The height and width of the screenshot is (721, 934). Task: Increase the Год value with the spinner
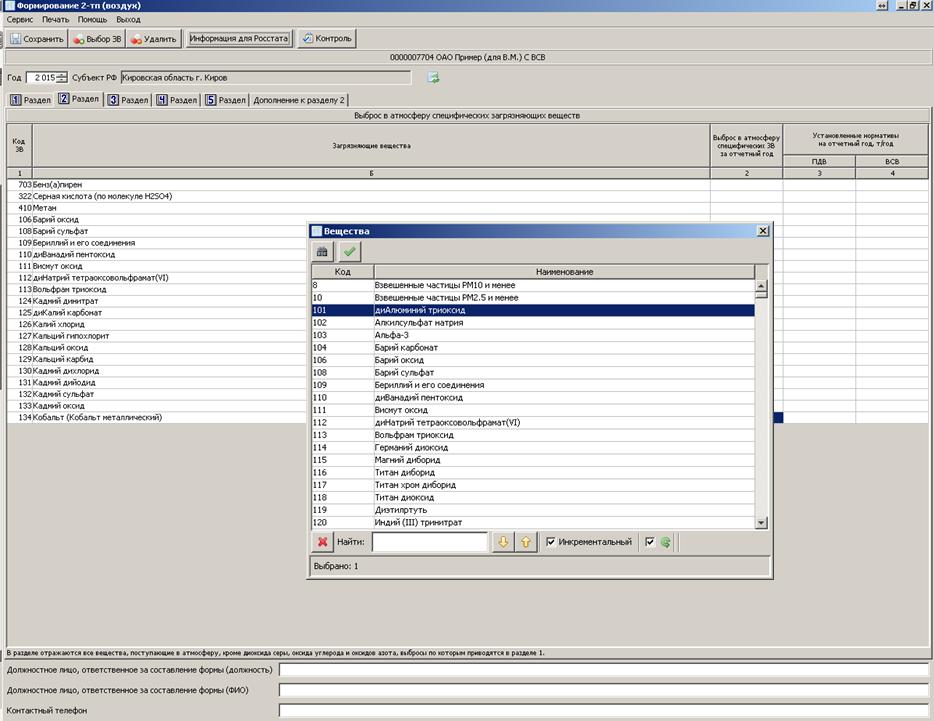click(x=63, y=74)
